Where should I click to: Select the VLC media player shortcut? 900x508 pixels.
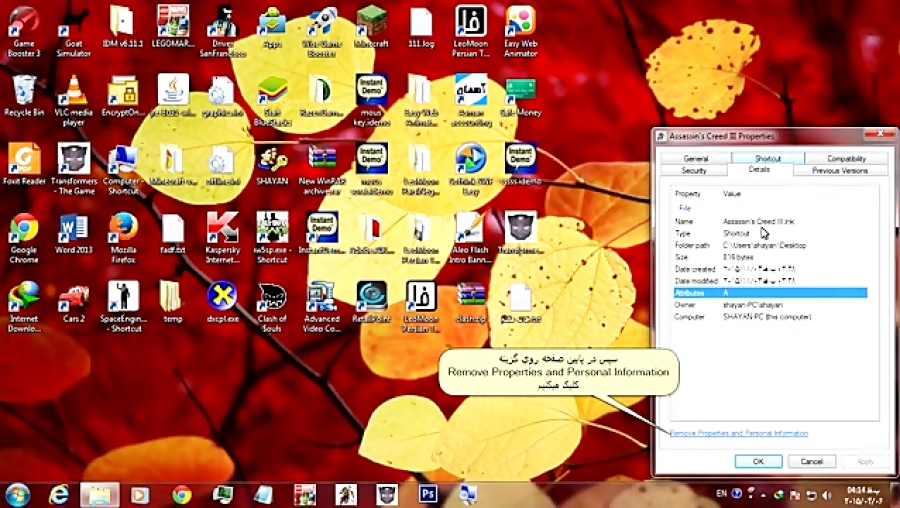click(x=73, y=100)
